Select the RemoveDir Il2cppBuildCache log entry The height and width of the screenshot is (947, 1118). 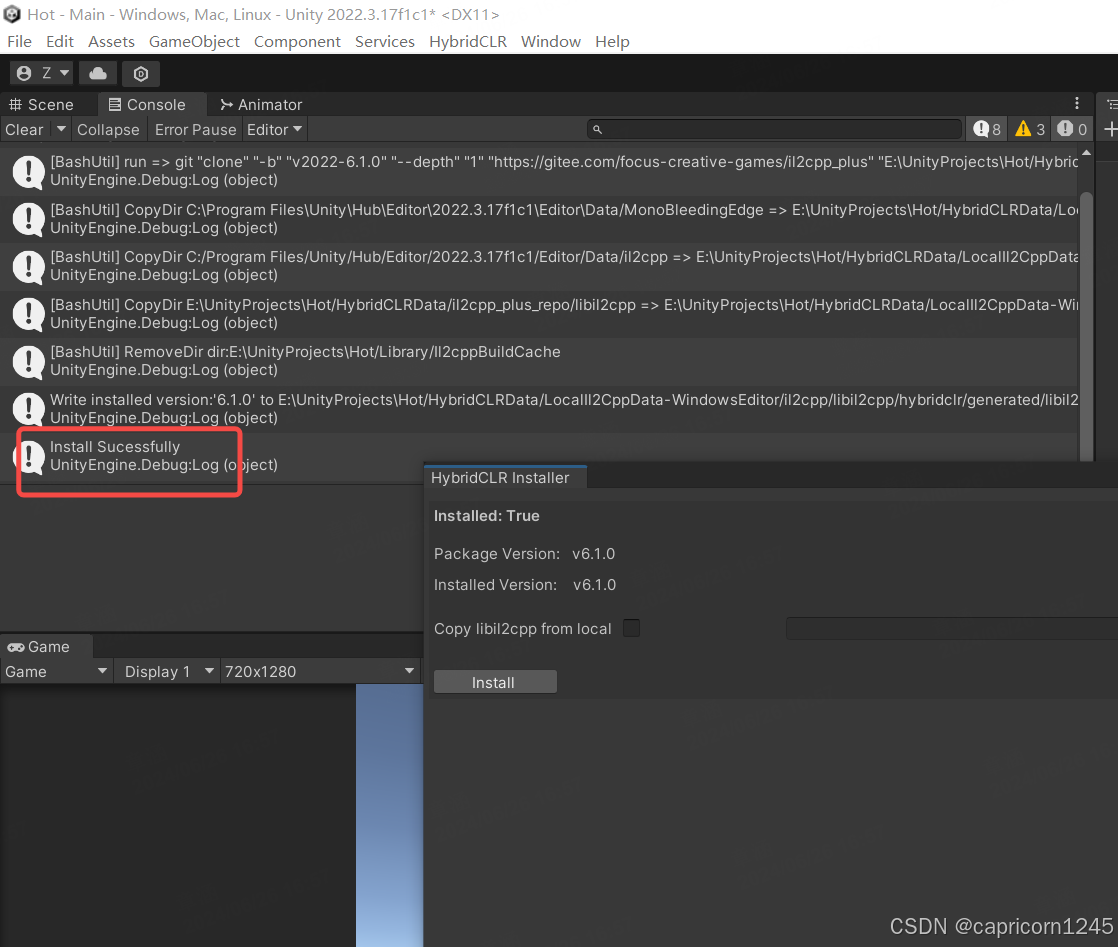539,361
